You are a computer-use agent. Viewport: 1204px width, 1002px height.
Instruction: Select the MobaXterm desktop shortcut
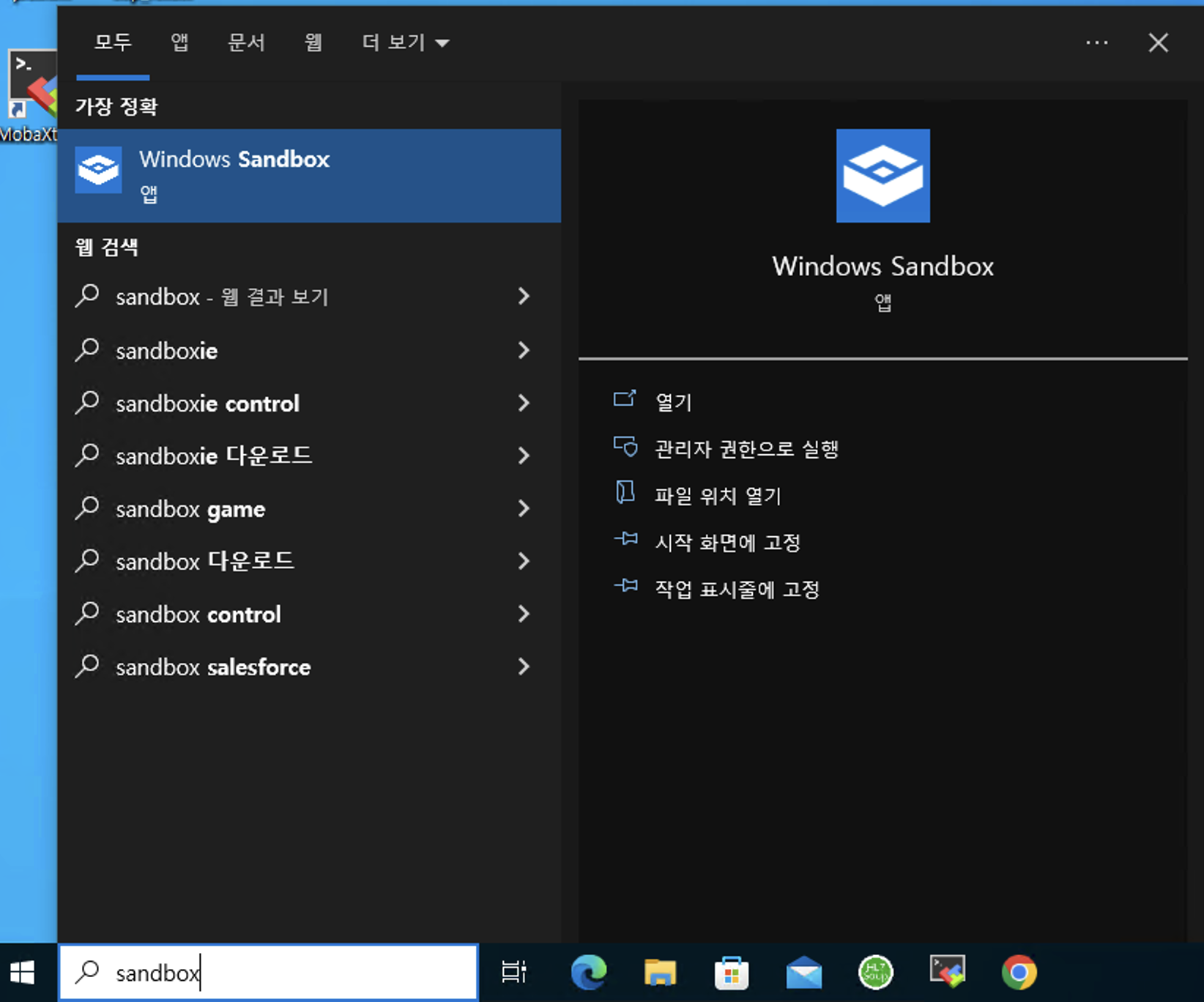point(29,95)
